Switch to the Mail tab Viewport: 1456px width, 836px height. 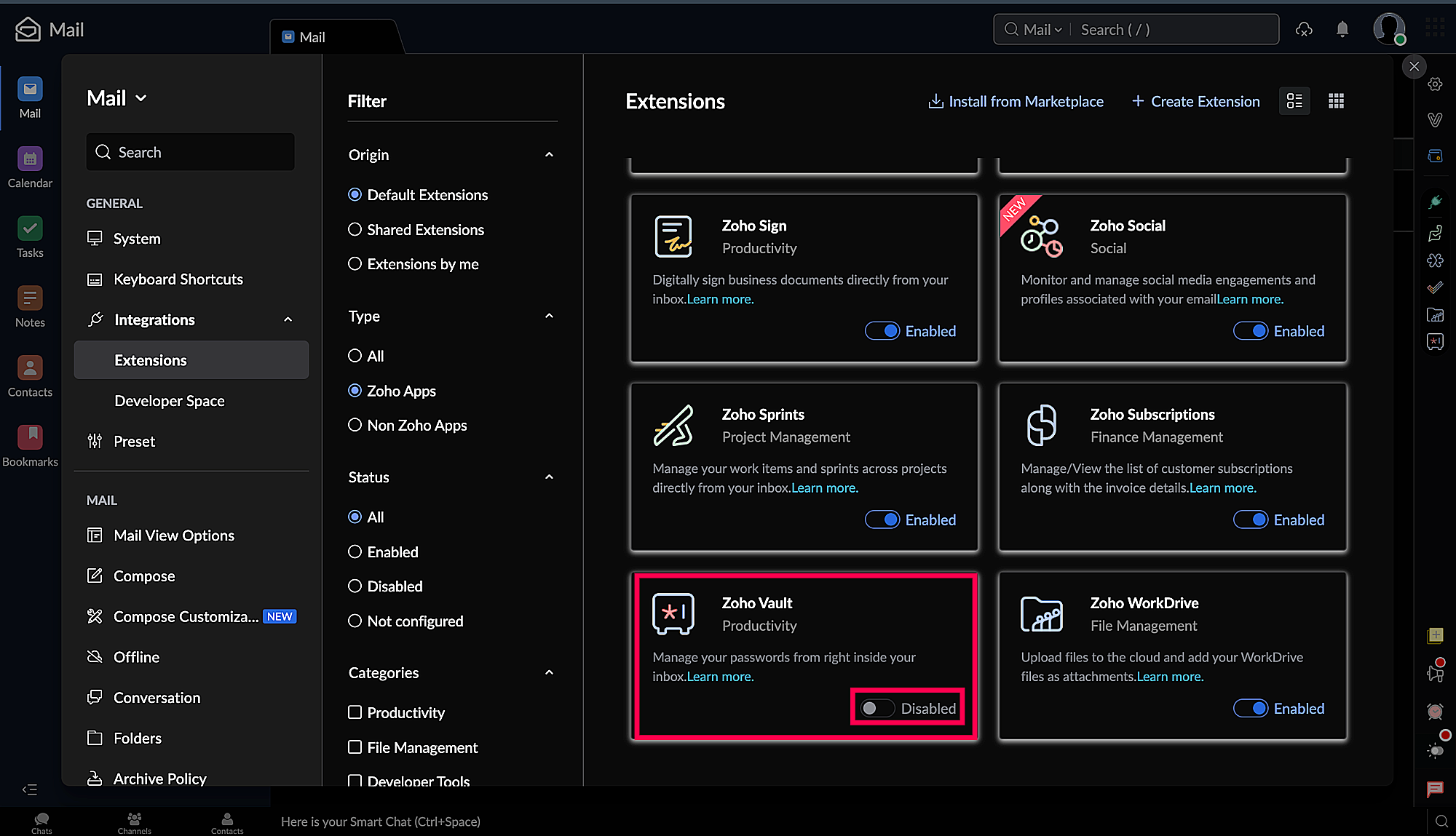[x=336, y=36]
